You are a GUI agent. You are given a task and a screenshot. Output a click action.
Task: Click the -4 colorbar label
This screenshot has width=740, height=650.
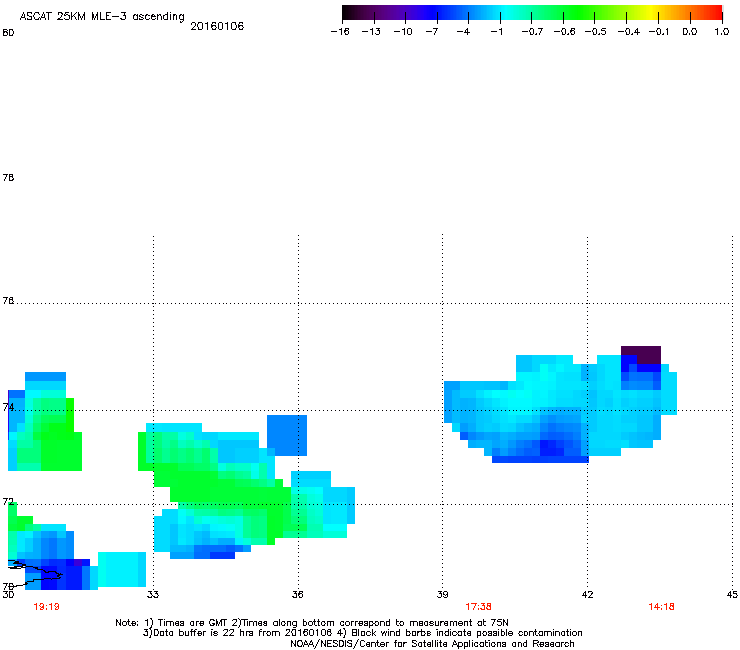[463, 32]
